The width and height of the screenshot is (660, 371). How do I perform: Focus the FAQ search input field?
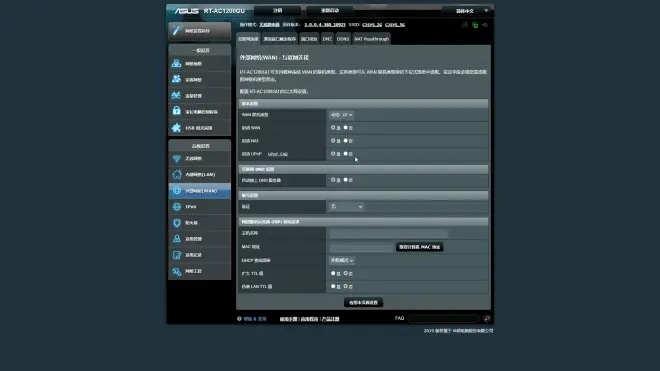[443, 319]
